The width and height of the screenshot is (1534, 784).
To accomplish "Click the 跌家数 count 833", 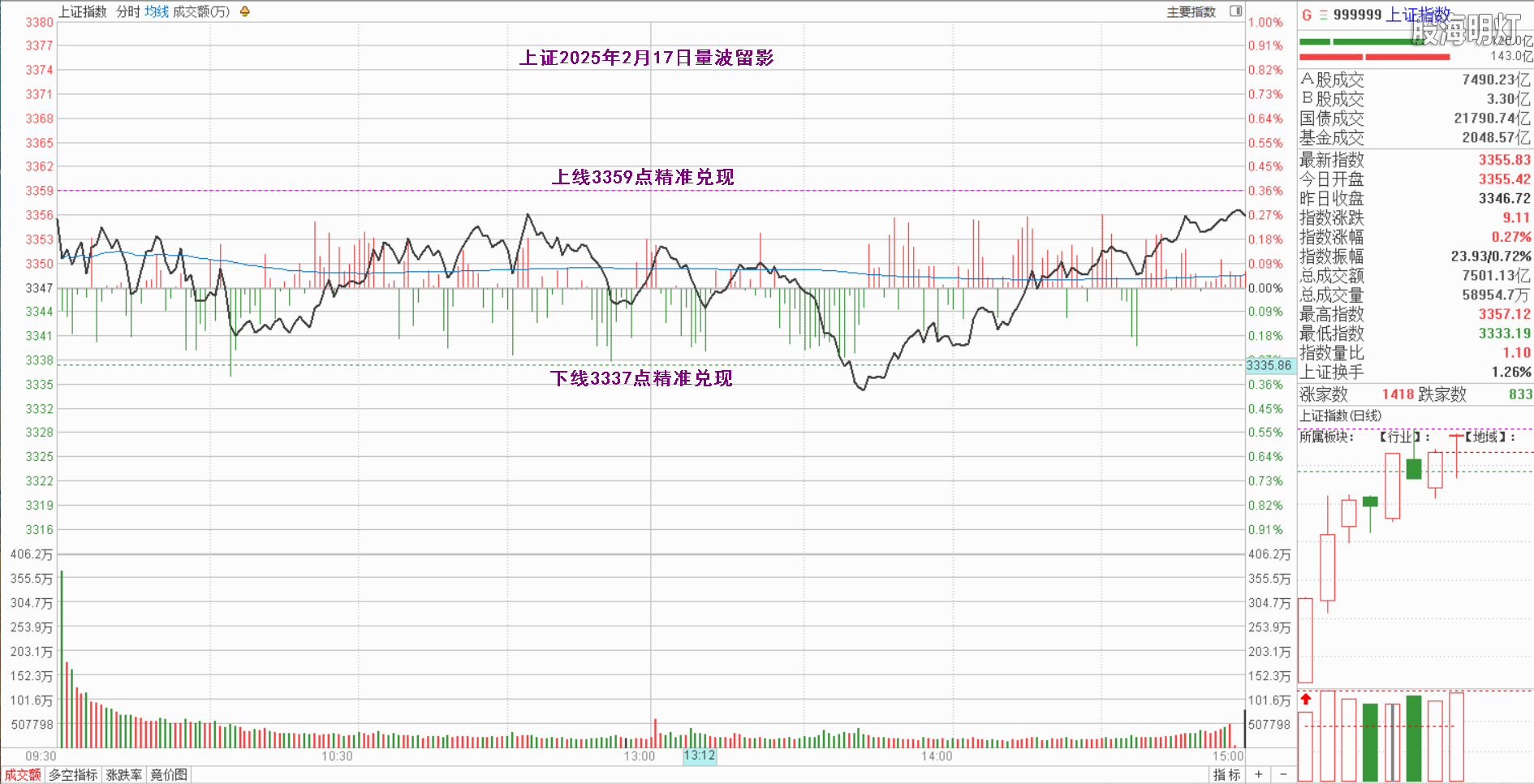I will 1520,394.
